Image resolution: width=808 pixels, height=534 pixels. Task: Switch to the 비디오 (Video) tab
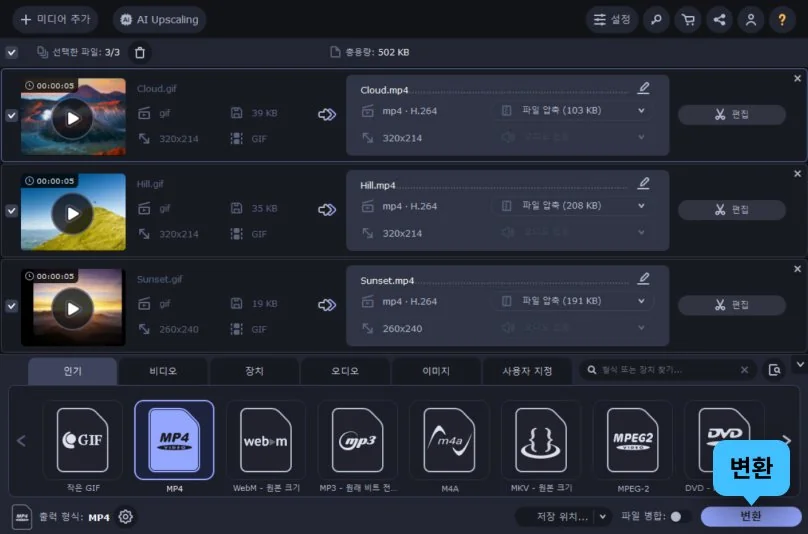click(x=163, y=371)
